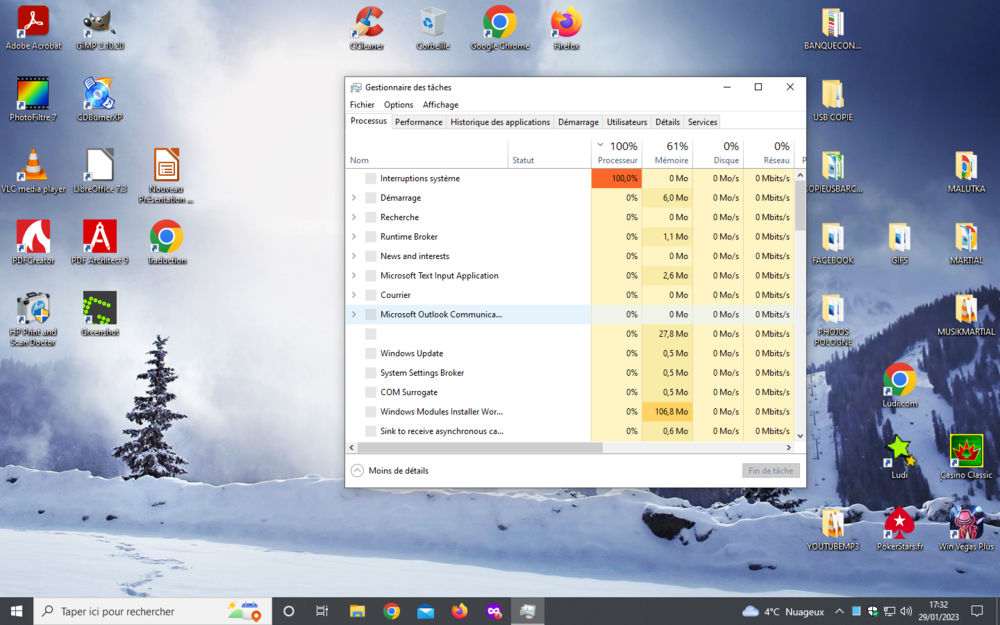
Task: Click the taskbar search box
Action: (x=140, y=611)
